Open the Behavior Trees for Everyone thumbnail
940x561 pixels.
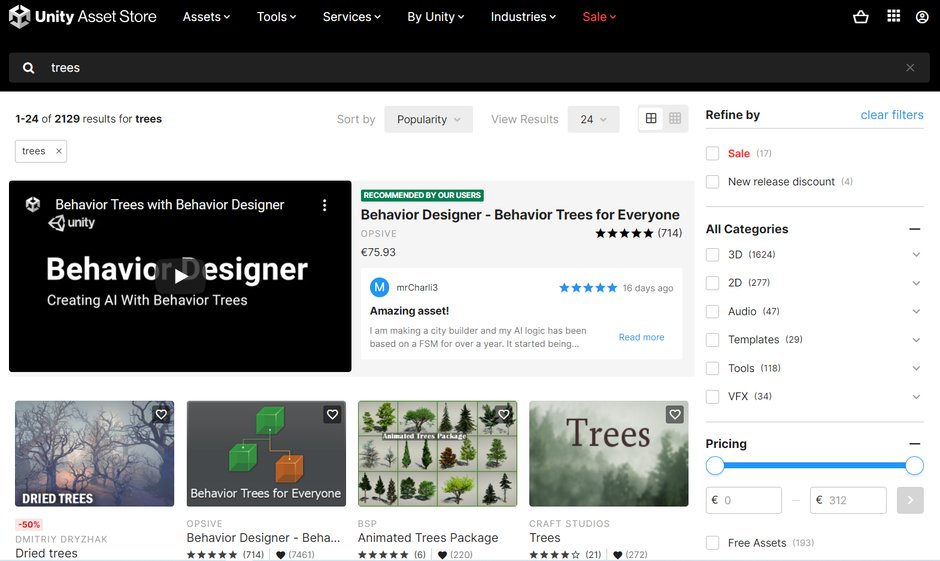pyautogui.click(x=266, y=454)
